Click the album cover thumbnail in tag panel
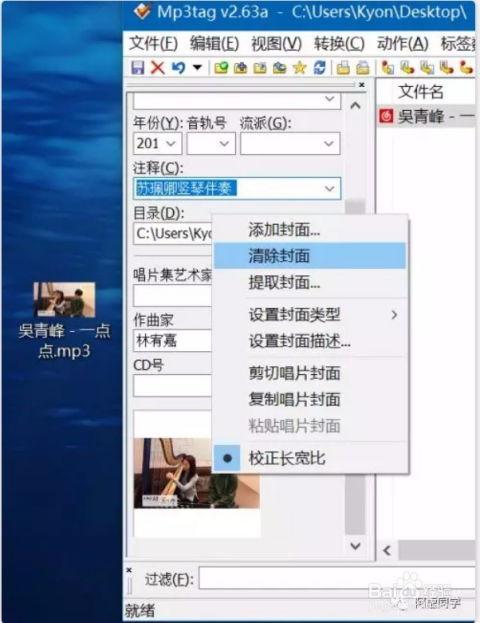 click(x=196, y=473)
